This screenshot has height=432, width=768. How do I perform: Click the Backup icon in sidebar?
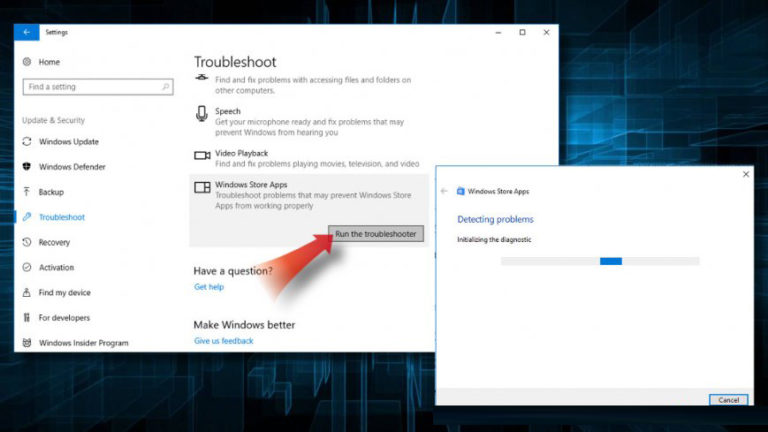click(x=27, y=192)
